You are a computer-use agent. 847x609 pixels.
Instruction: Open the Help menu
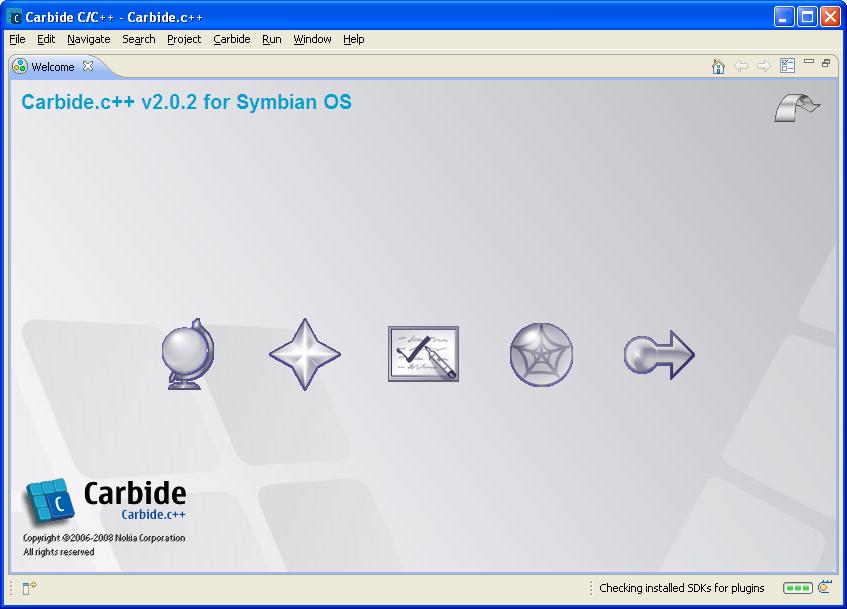pos(354,39)
